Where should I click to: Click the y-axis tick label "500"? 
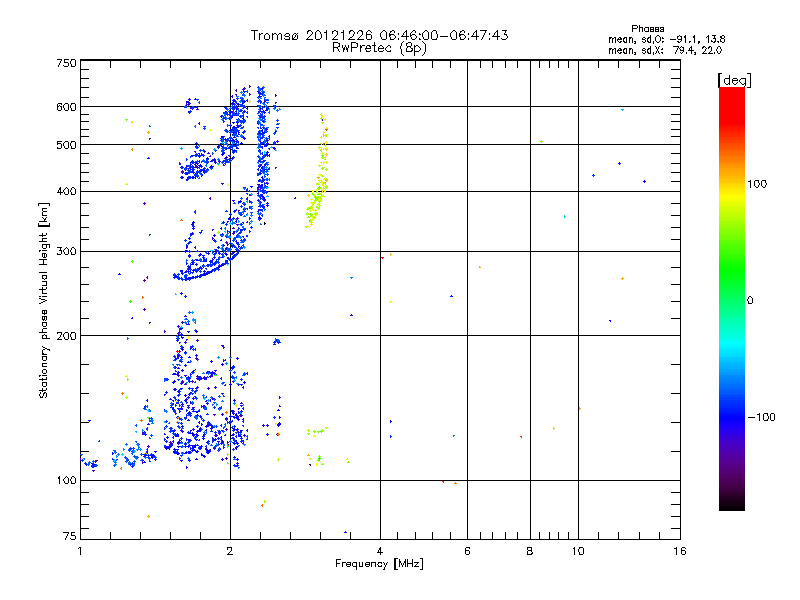coord(66,145)
